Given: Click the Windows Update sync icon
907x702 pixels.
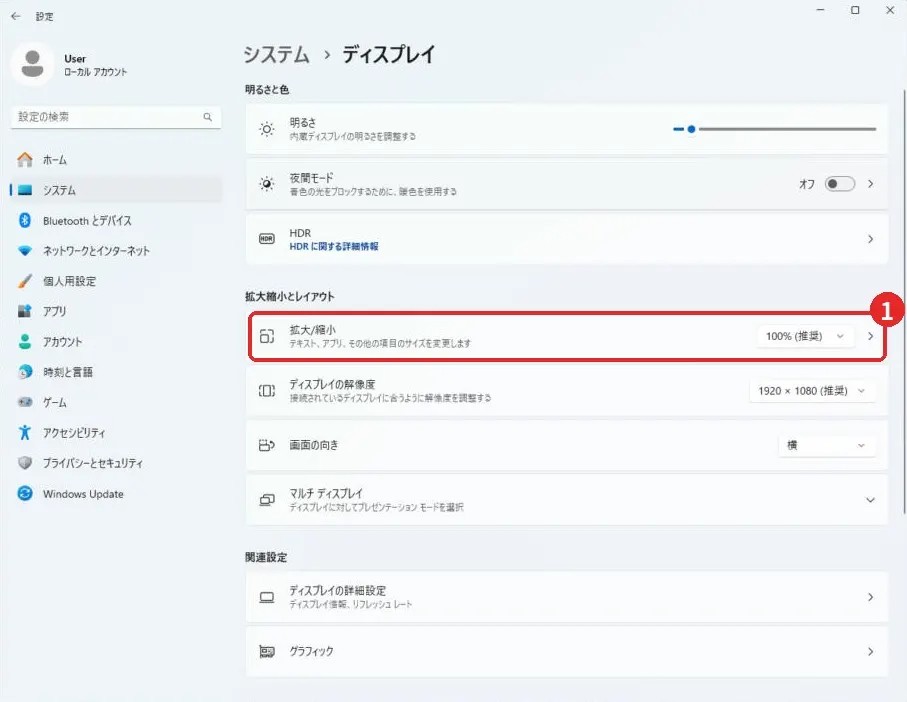Looking at the screenshot, I should [x=25, y=493].
